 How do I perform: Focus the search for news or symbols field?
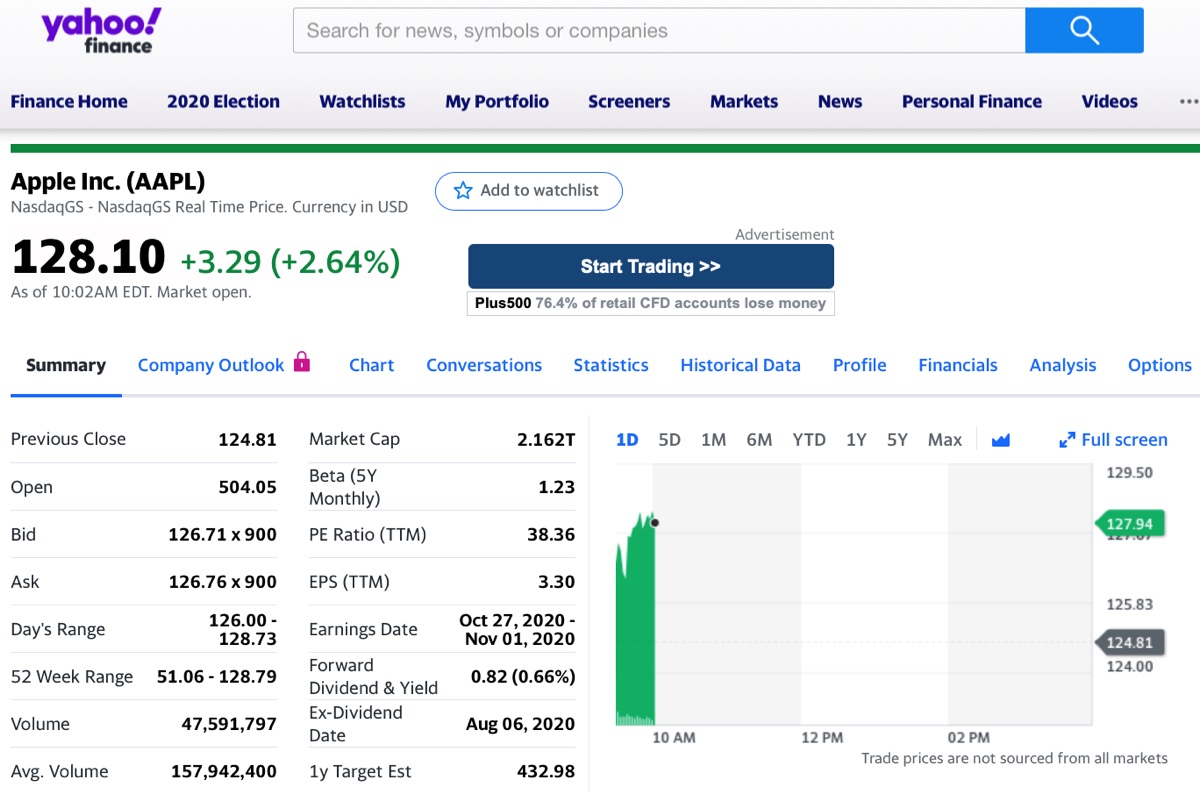pyautogui.click(x=659, y=30)
